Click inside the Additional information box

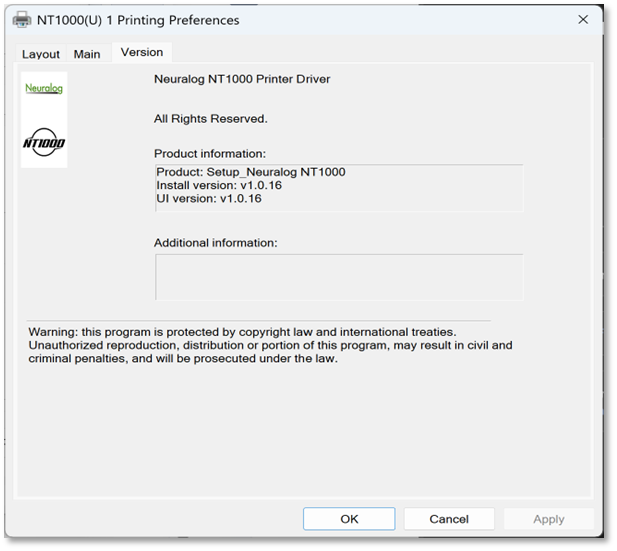tap(338, 277)
